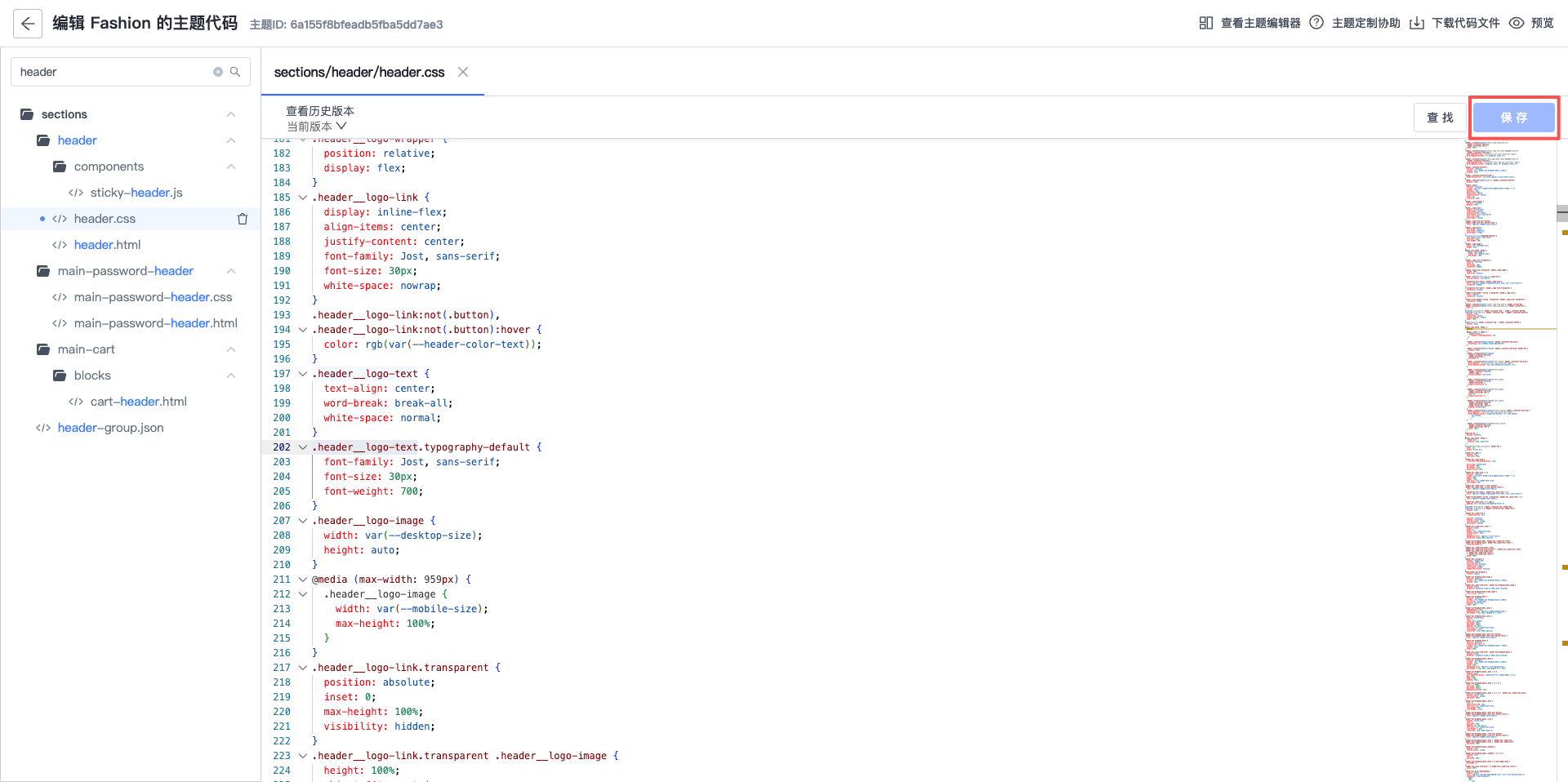
Task: Click the sections folder icon
Action: (27, 114)
